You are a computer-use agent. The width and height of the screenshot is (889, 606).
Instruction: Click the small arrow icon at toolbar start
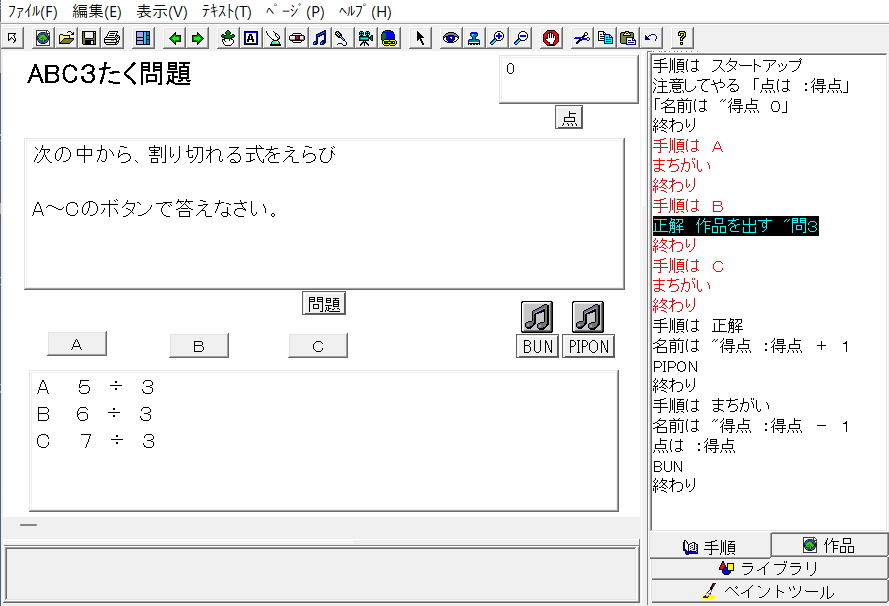click(x=12, y=38)
